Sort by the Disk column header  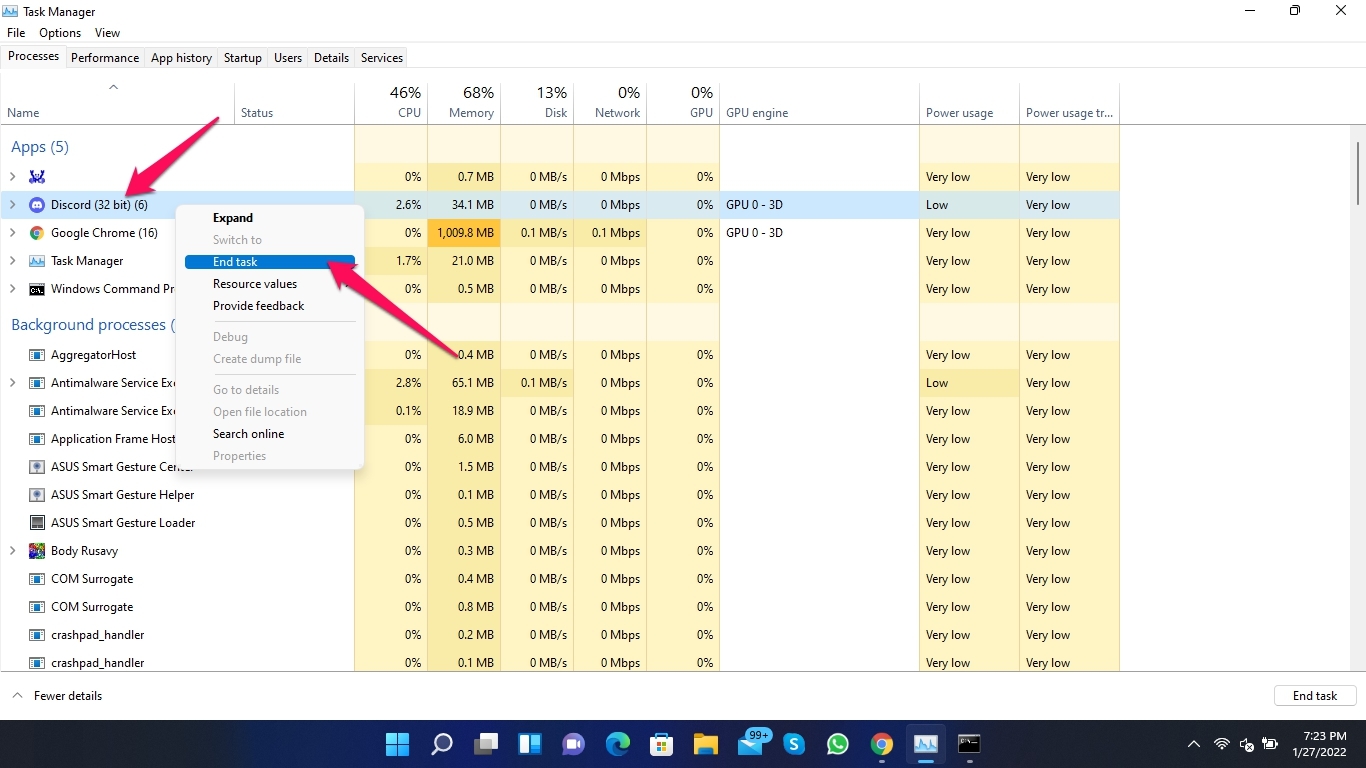tap(537, 101)
